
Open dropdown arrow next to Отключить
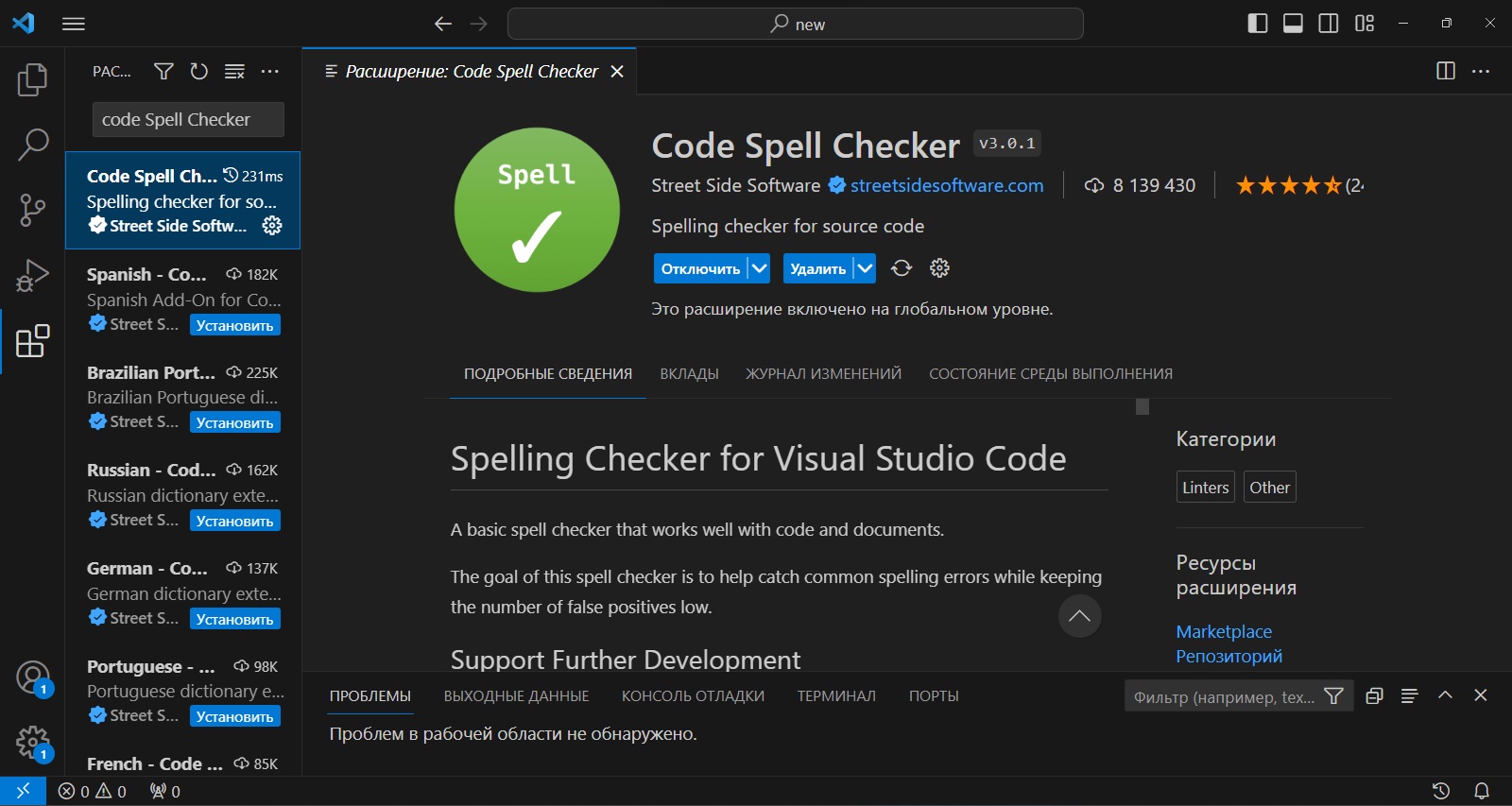[759, 268]
